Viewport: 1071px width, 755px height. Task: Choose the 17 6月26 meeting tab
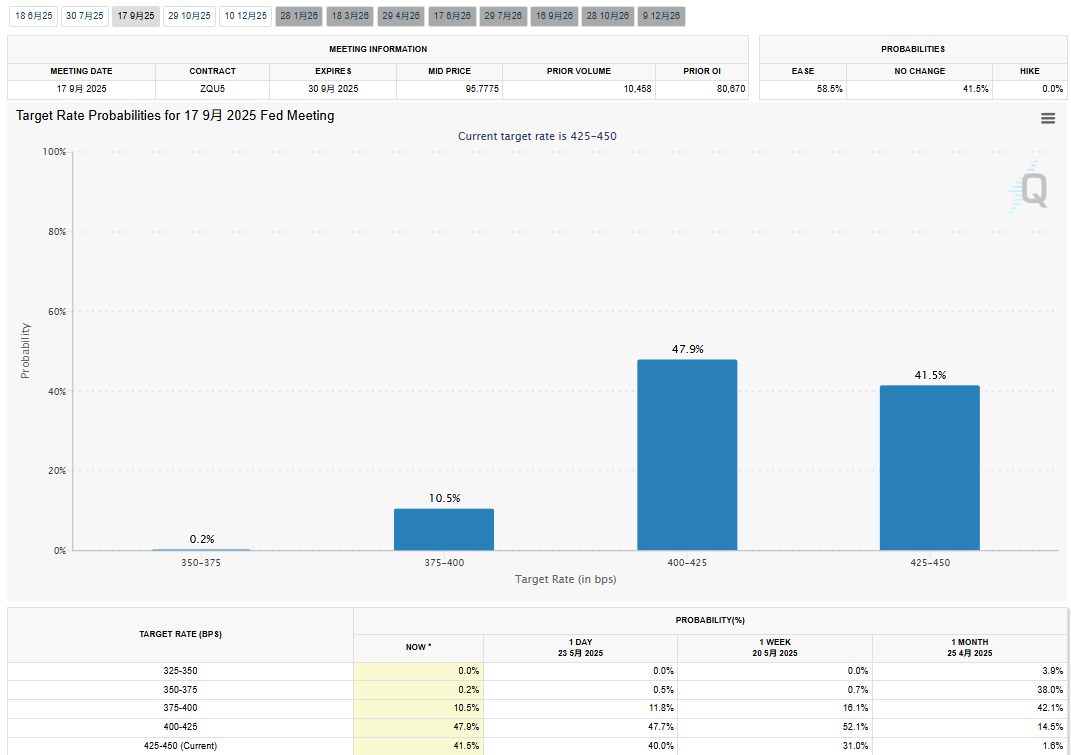pos(452,16)
